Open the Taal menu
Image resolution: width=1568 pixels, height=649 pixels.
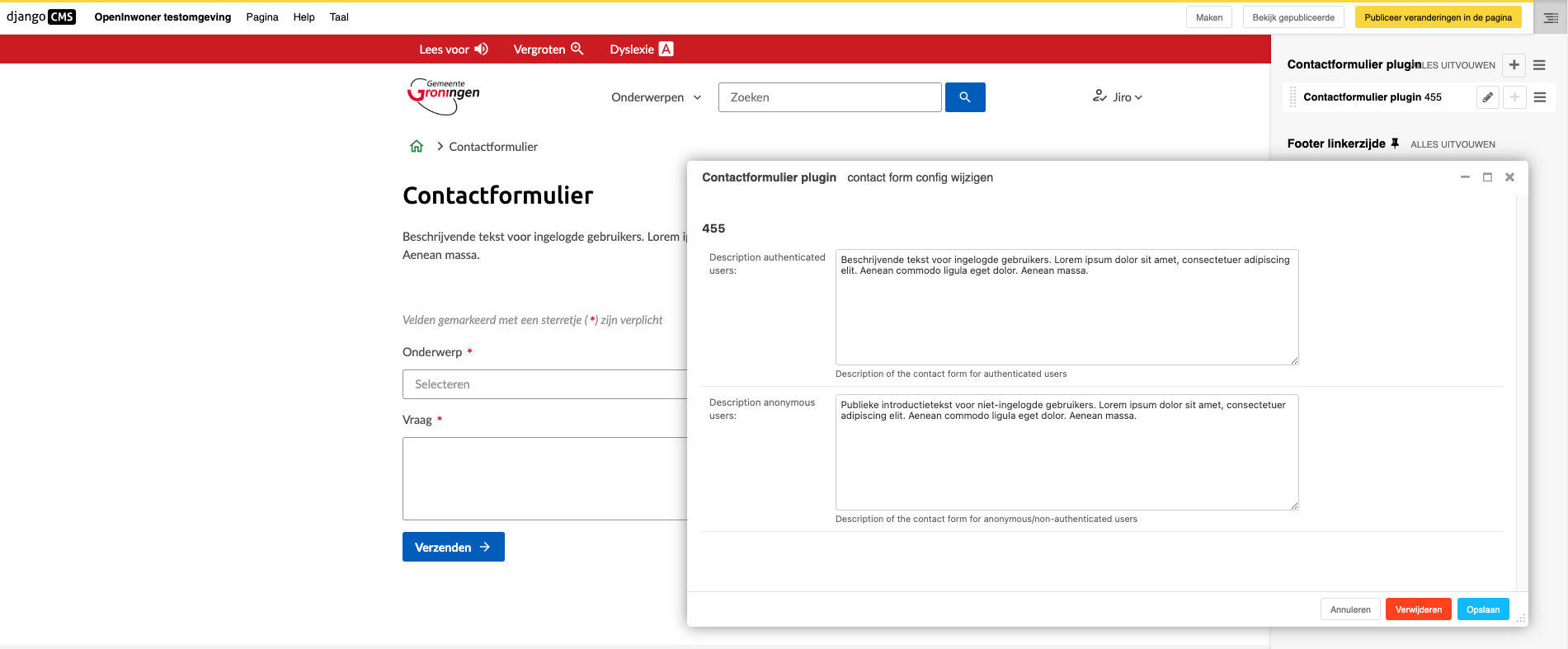(339, 17)
